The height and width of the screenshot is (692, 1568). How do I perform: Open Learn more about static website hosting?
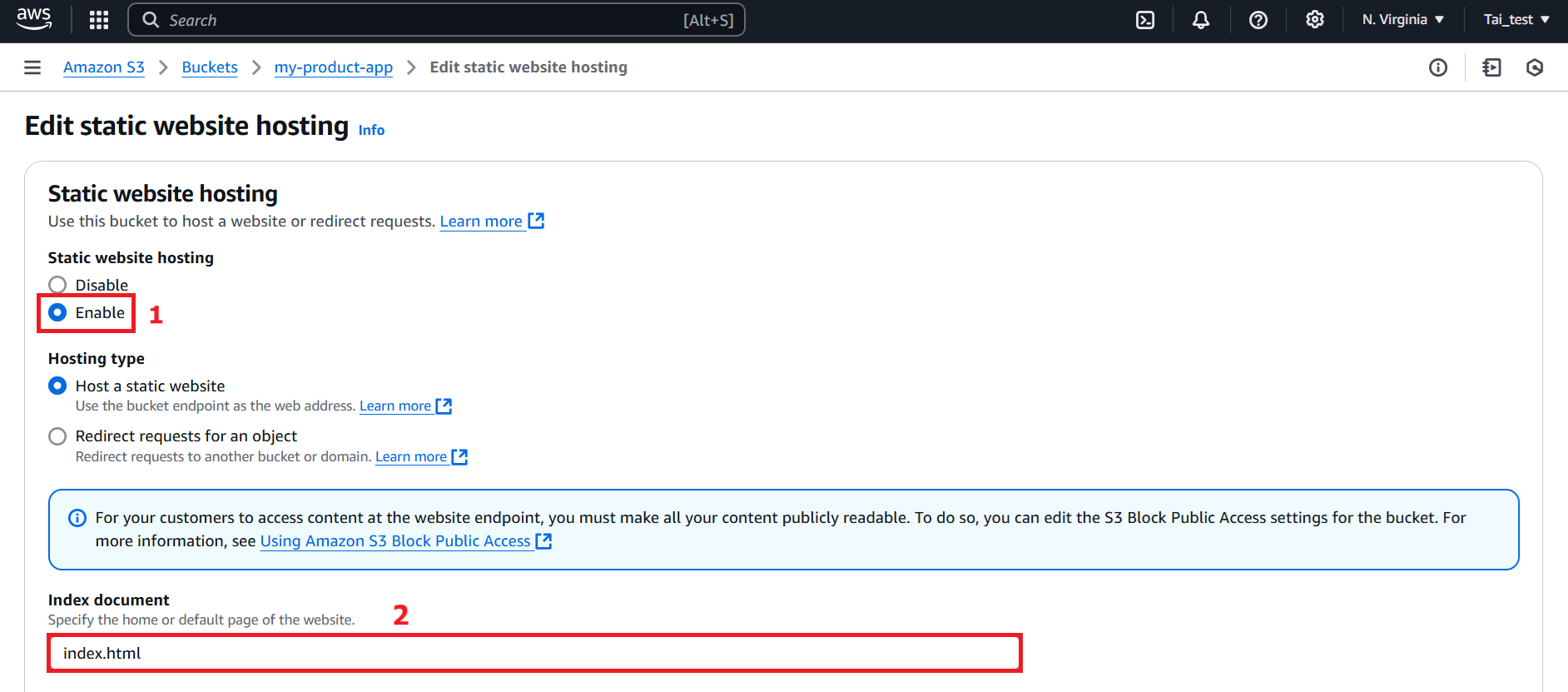pos(481,222)
